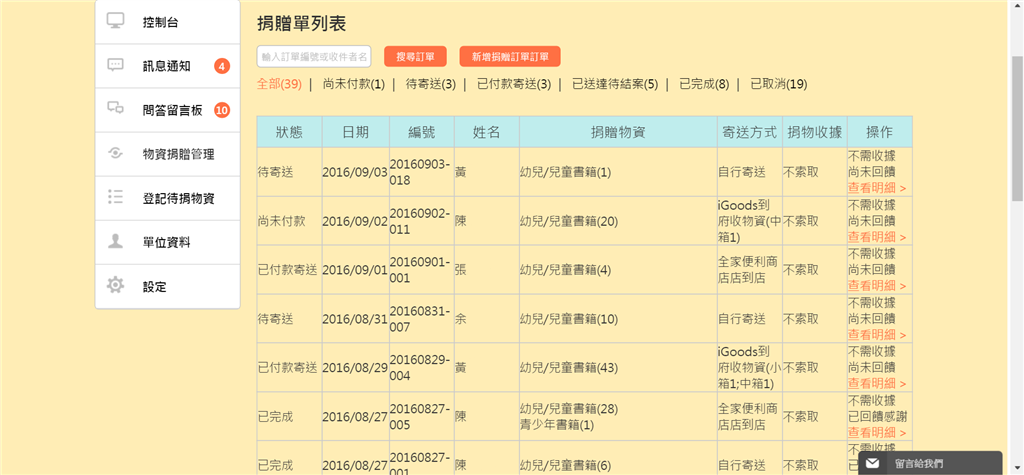Image resolution: width=1024 pixels, height=475 pixels.
Task: Click the 操作 column header
Action: (880, 132)
